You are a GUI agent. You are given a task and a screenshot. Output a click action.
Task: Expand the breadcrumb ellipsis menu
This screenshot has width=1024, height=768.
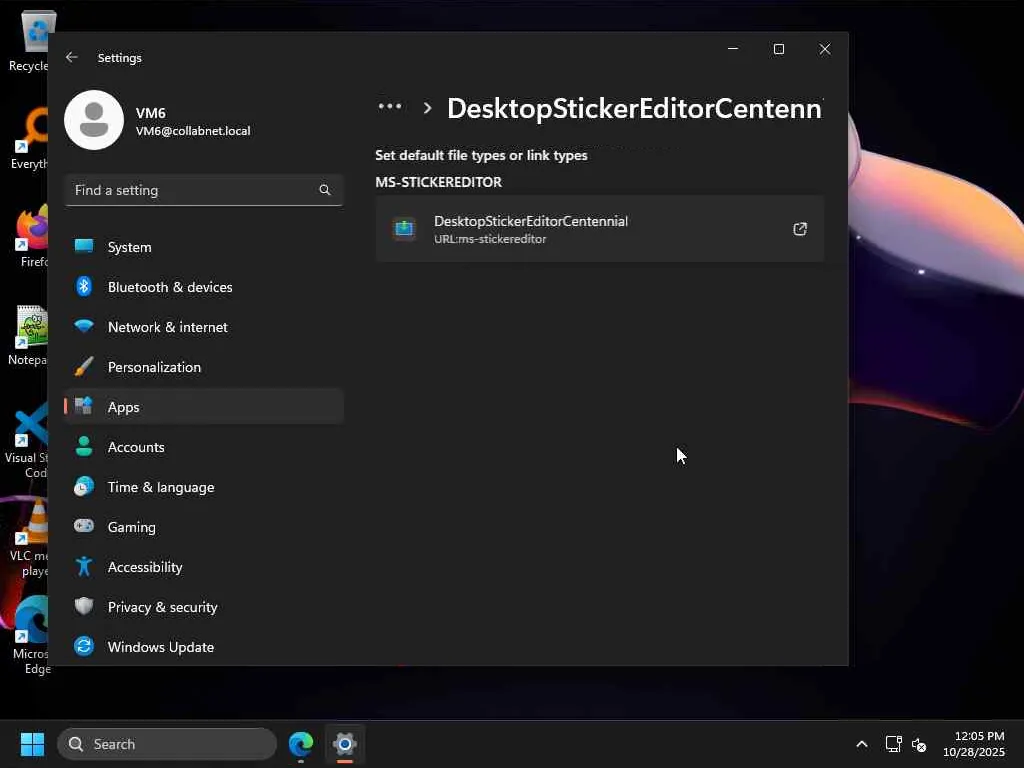click(x=390, y=106)
